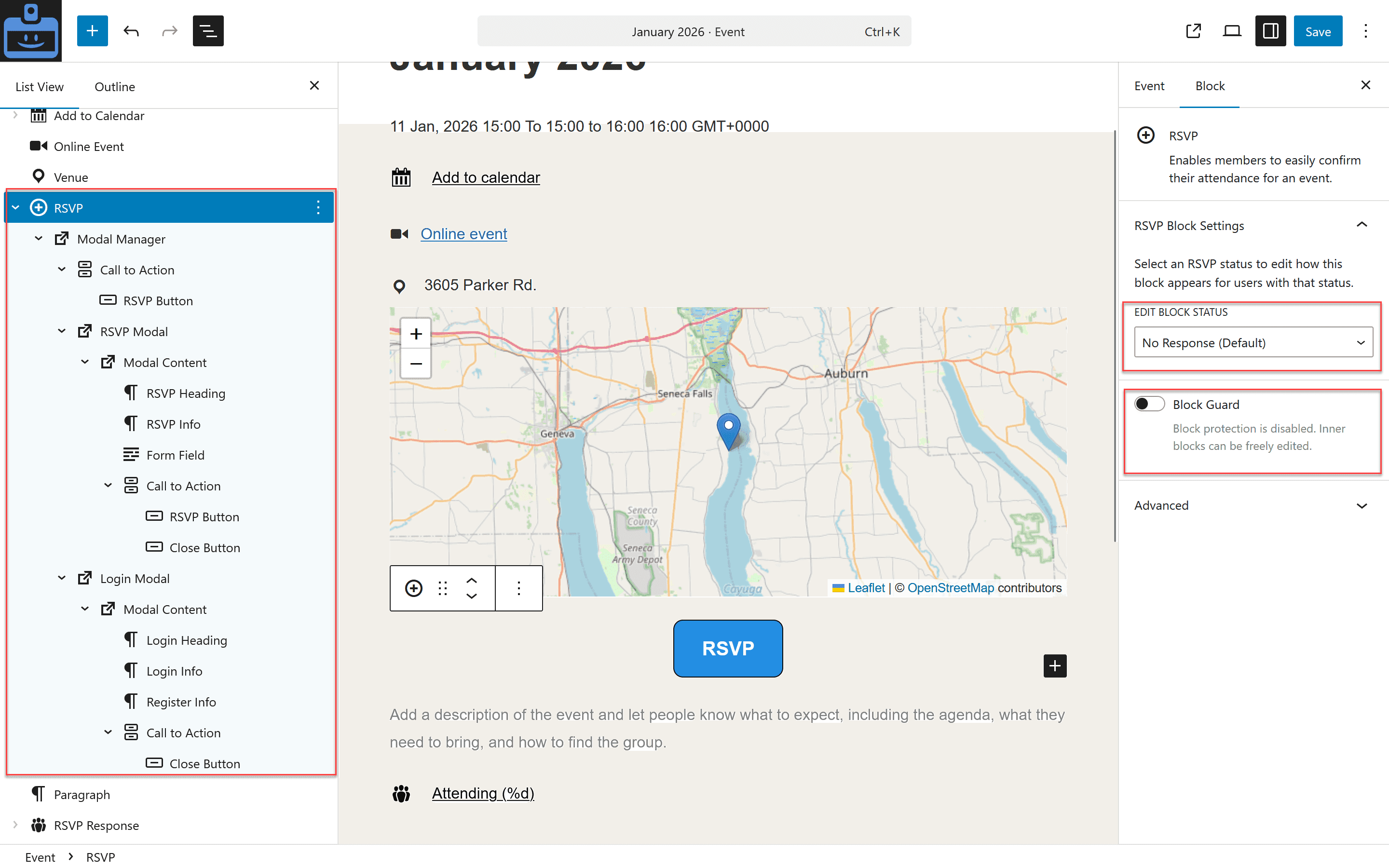Click the site logo in top-left corner

pos(31,31)
